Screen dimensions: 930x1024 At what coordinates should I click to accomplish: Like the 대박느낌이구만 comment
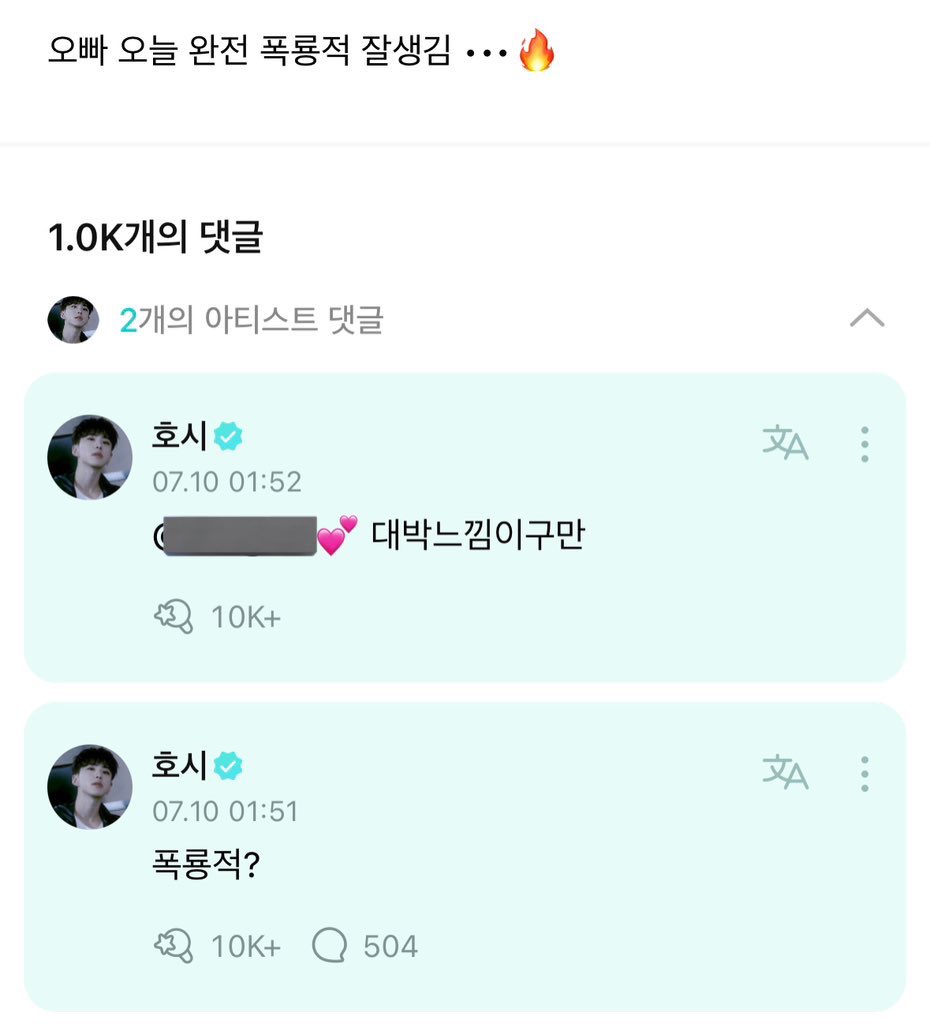click(174, 617)
